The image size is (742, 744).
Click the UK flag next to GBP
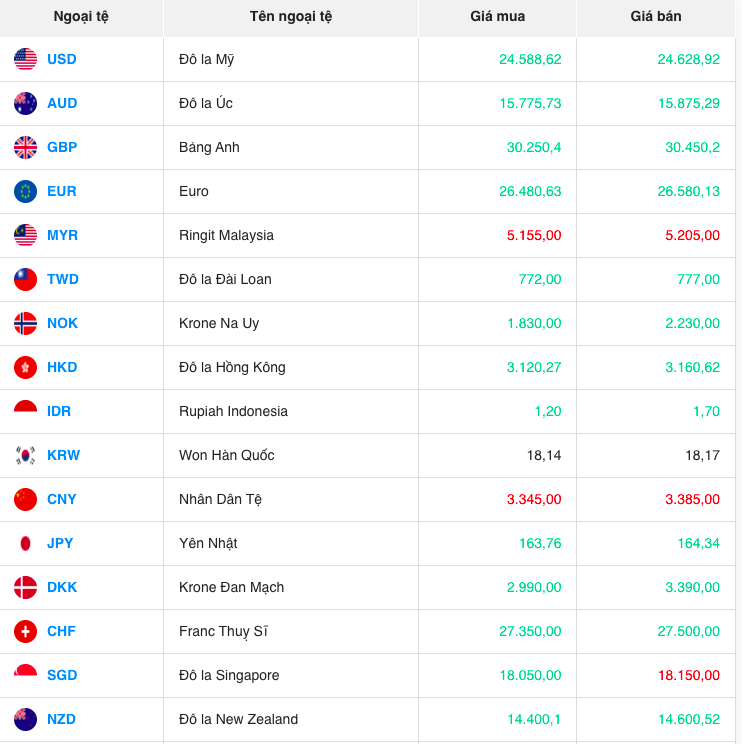[26, 147]
